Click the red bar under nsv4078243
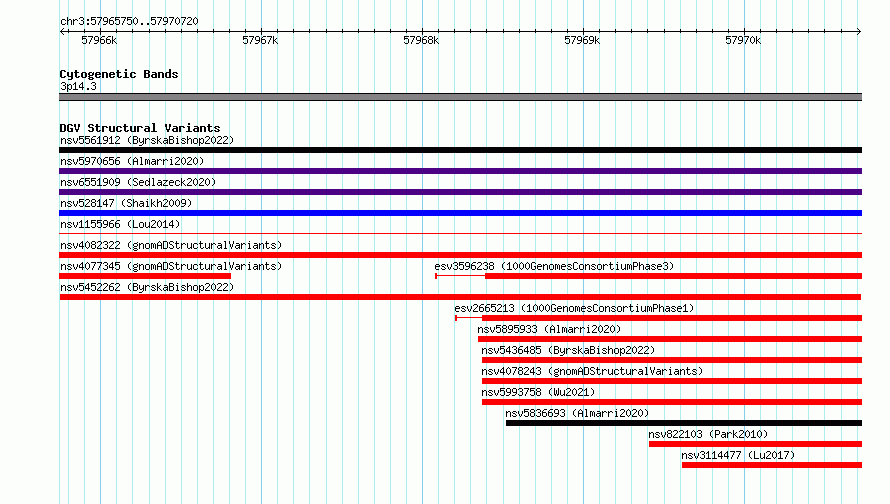Viewport: 890px width, 504px height. tap(672, 381)
